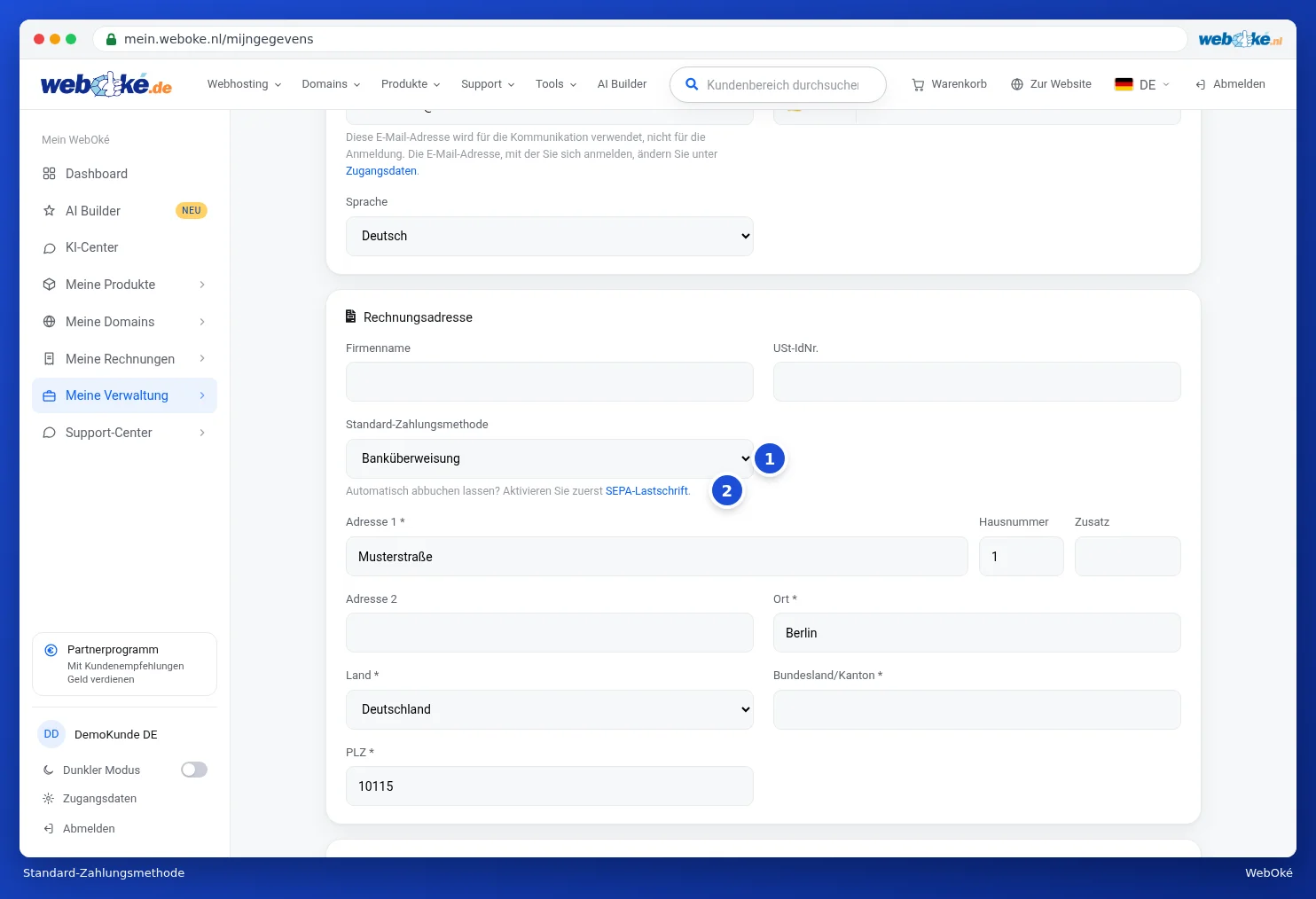Open the Land dropdown

pos(550,709)
